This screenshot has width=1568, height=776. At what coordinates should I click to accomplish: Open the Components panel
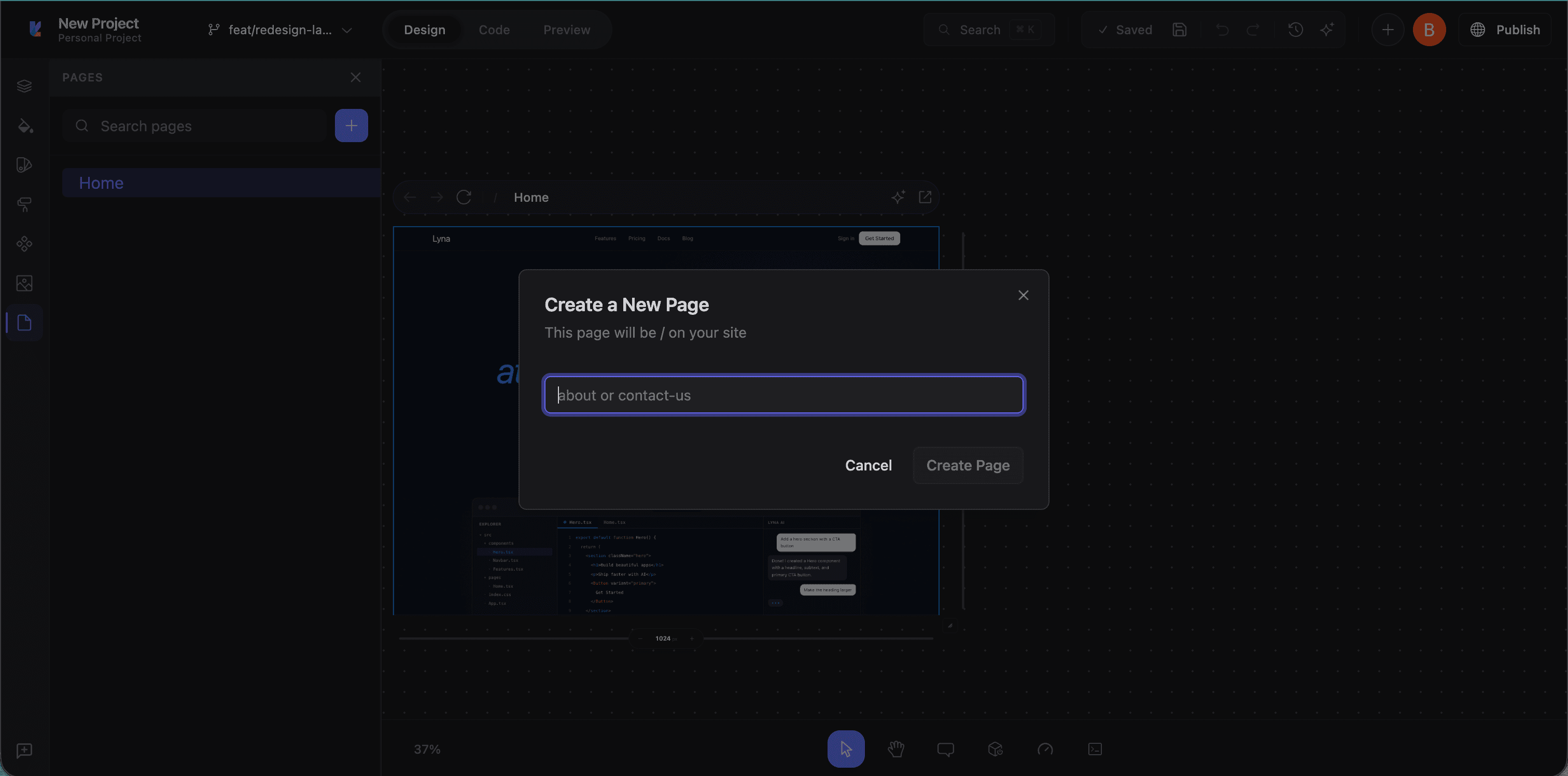(24, 244)
